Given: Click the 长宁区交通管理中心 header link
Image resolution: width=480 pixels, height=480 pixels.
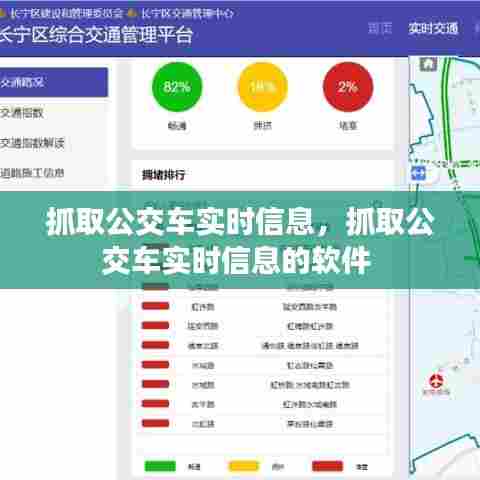Looking at the screenshot, I should [x=187, y=13].
